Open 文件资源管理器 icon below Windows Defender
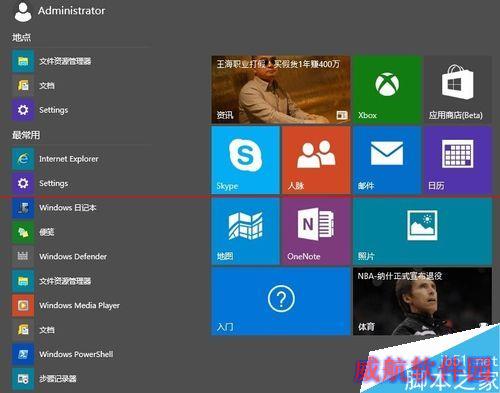 [23, 281]
